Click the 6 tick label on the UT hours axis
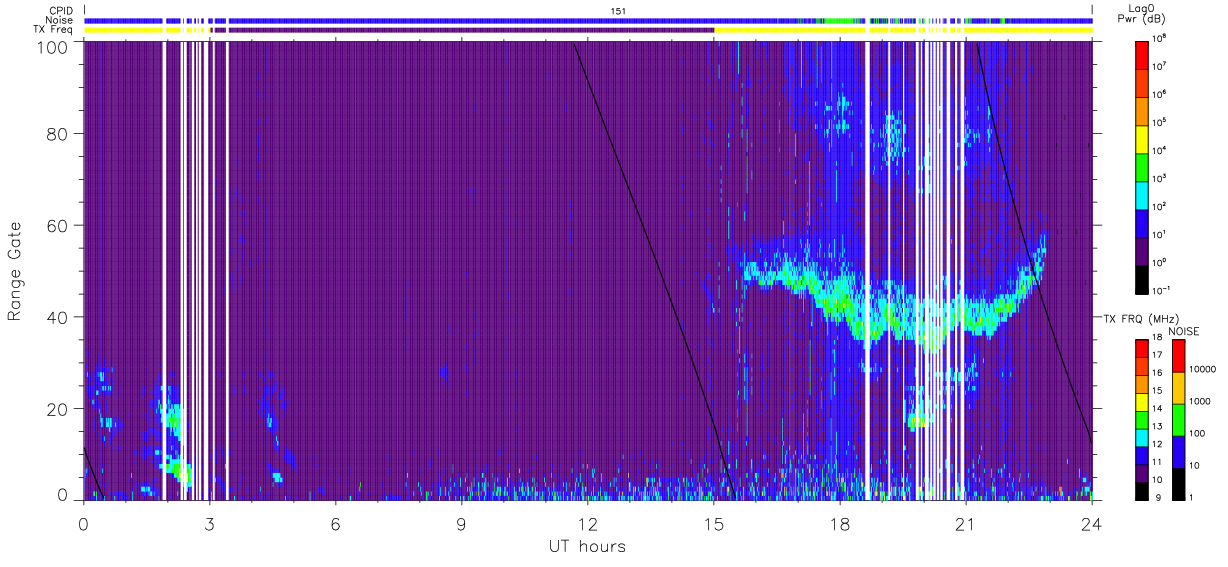Screen dimensions: 1228x567 pyautogui.click(x=336, y=523)
